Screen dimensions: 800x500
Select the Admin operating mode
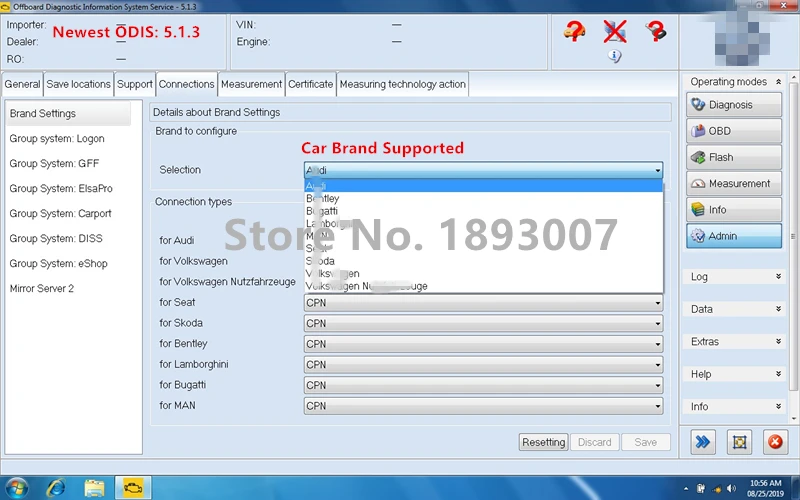[733, 236]
